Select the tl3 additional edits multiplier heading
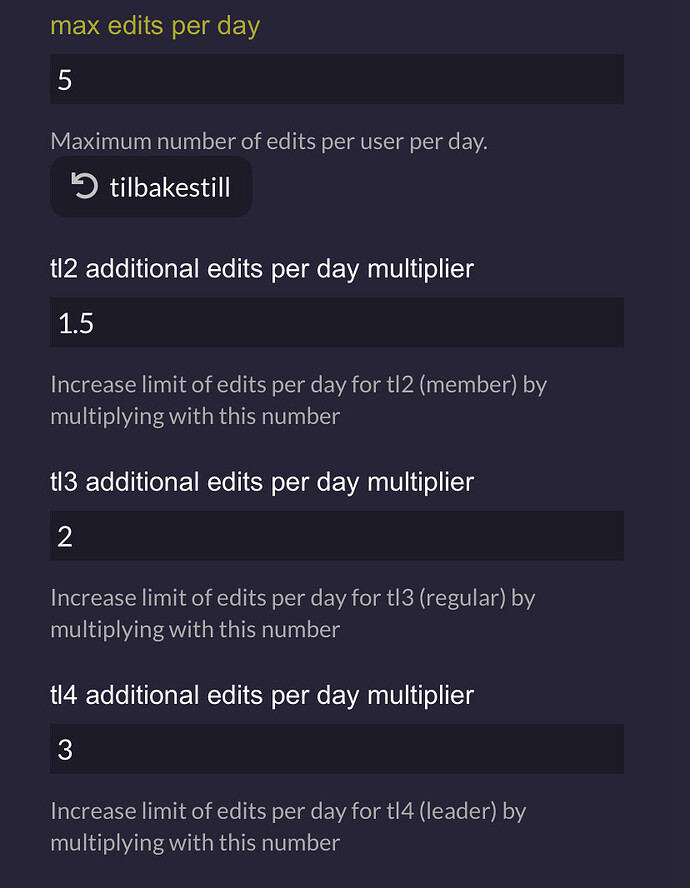 point(262,483)
